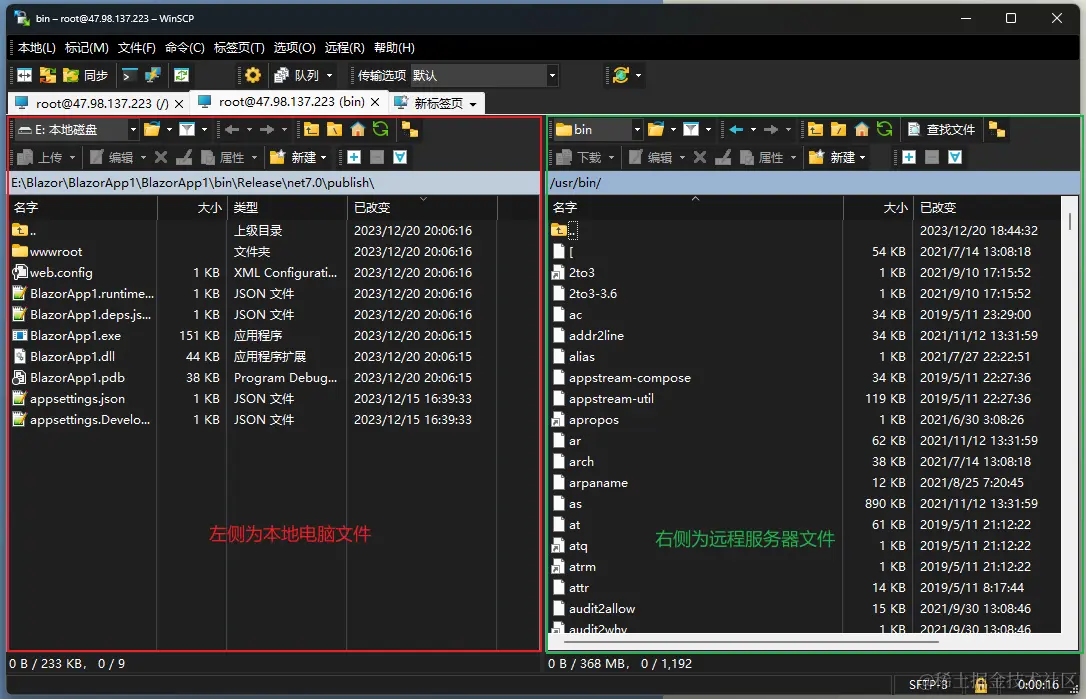1086x699 pixels.
Task: Open the 本地(L) menu
Action: [x=37, y=47]
